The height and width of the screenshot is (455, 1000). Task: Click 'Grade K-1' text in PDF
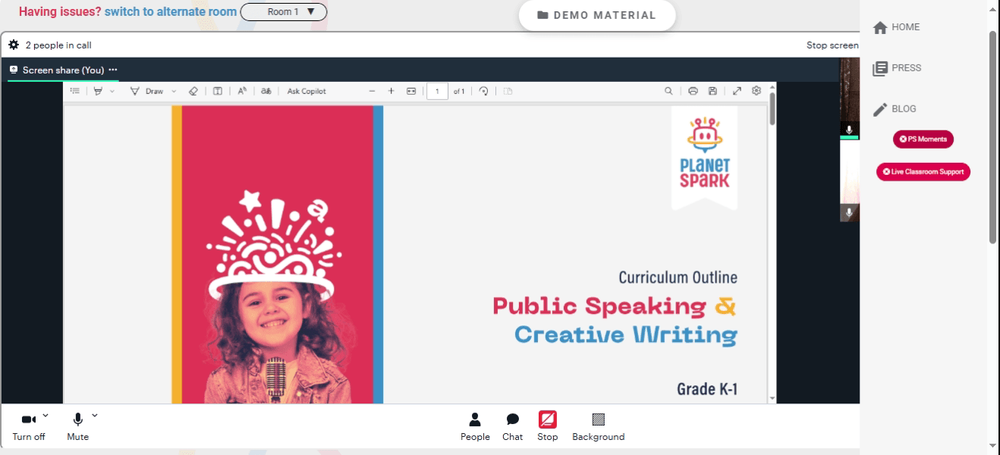tap(707, 389)
